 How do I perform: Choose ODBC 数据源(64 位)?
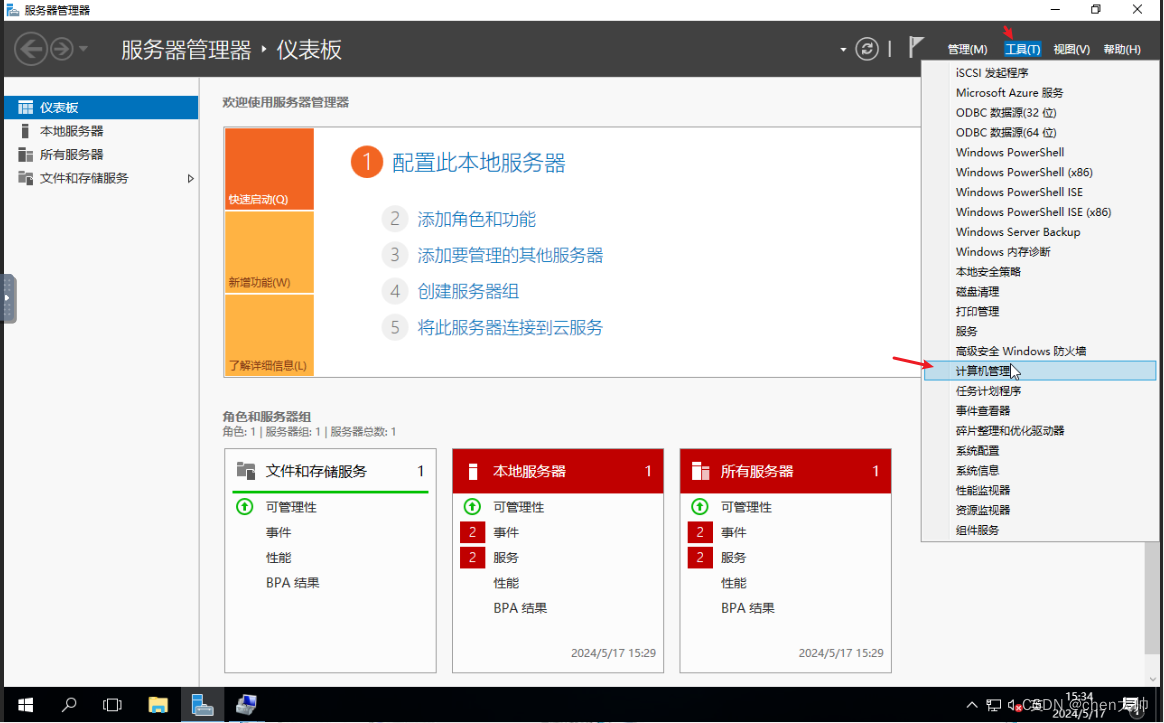pos(1039,132)
